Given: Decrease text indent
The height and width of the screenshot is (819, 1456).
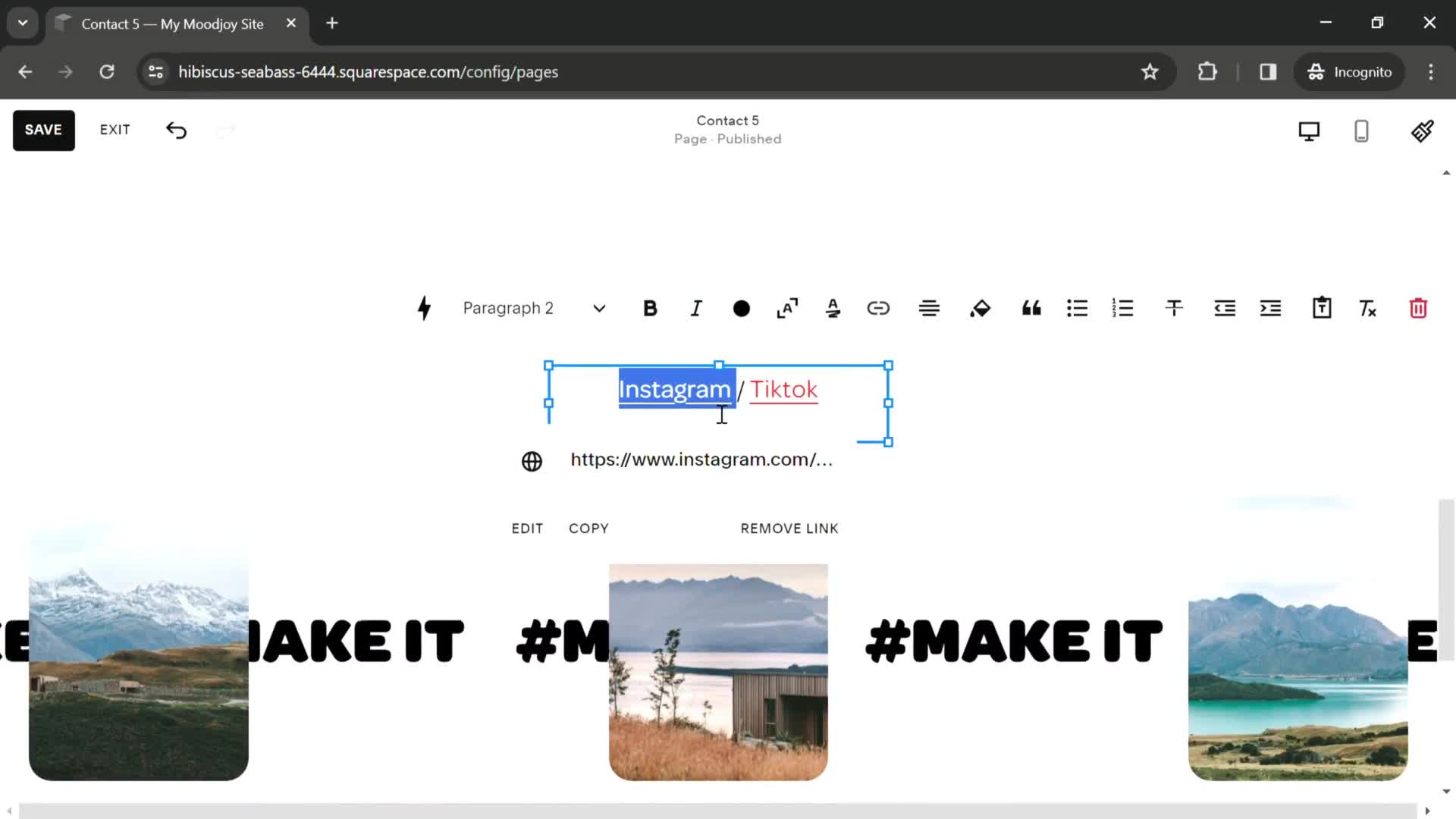Looking at the screenshot, I should point(1225,308).
